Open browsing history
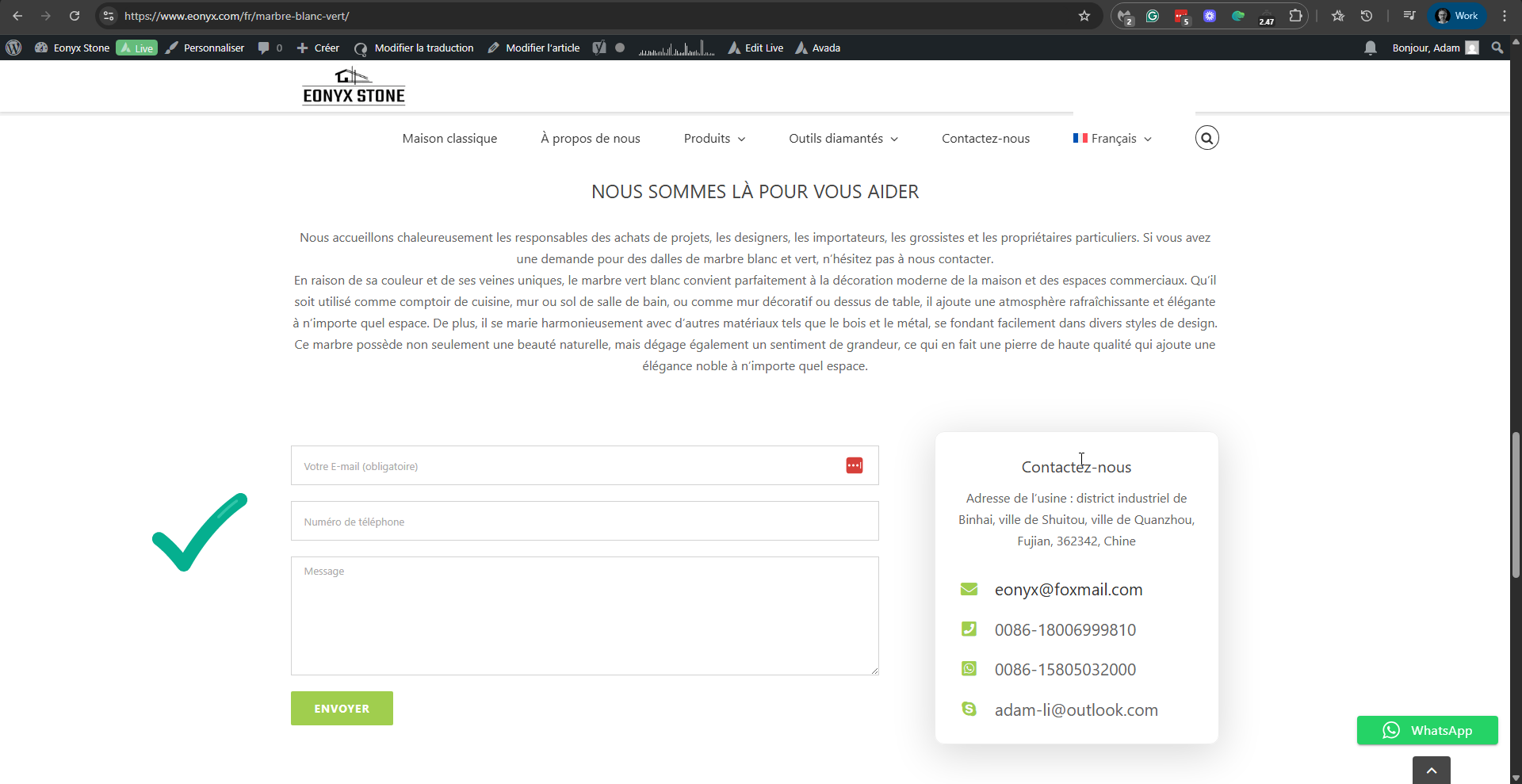The height and width of the screenshot is (784, 1522). (x=1367, y=16)
